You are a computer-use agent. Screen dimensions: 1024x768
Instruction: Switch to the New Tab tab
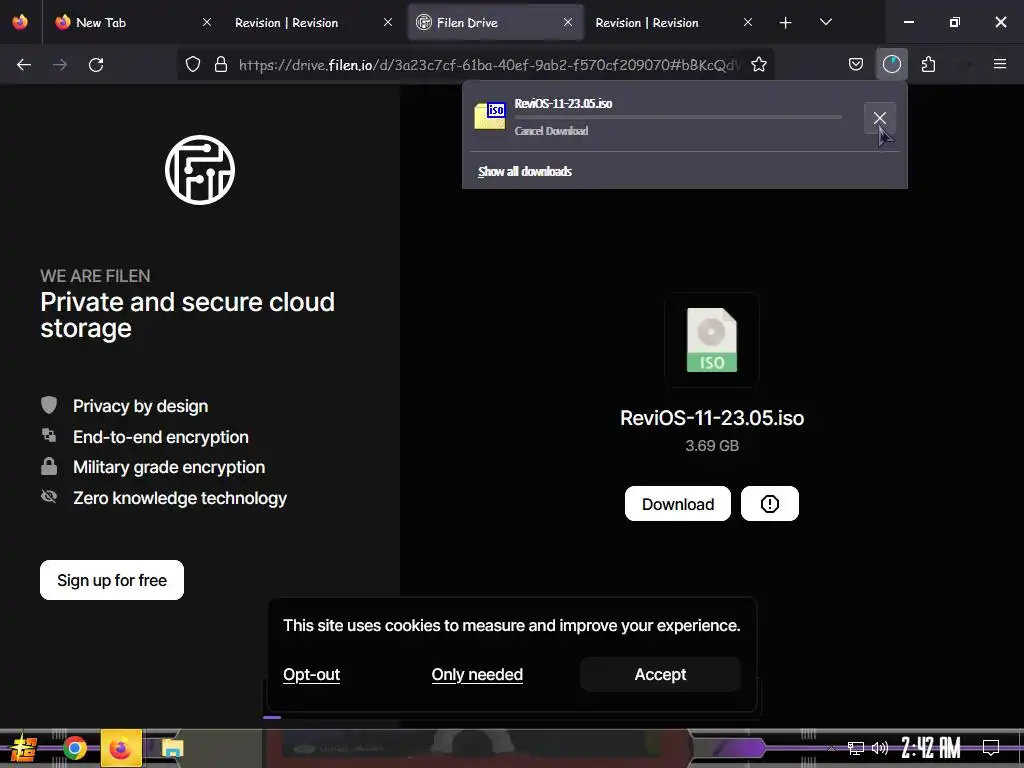pos(133,22)
